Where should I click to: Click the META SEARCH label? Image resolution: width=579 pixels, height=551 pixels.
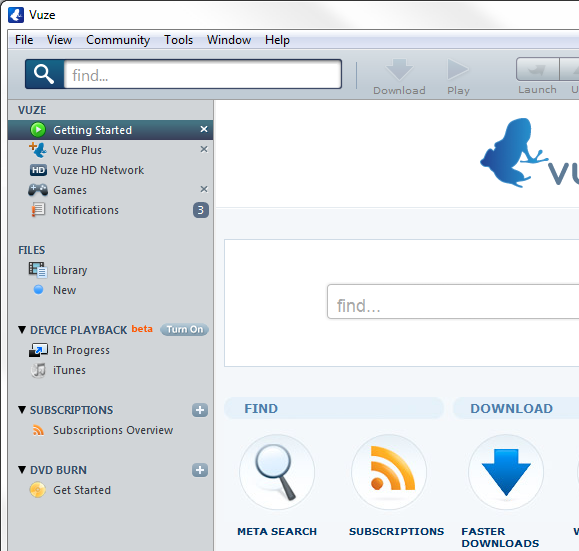point(277,531)
